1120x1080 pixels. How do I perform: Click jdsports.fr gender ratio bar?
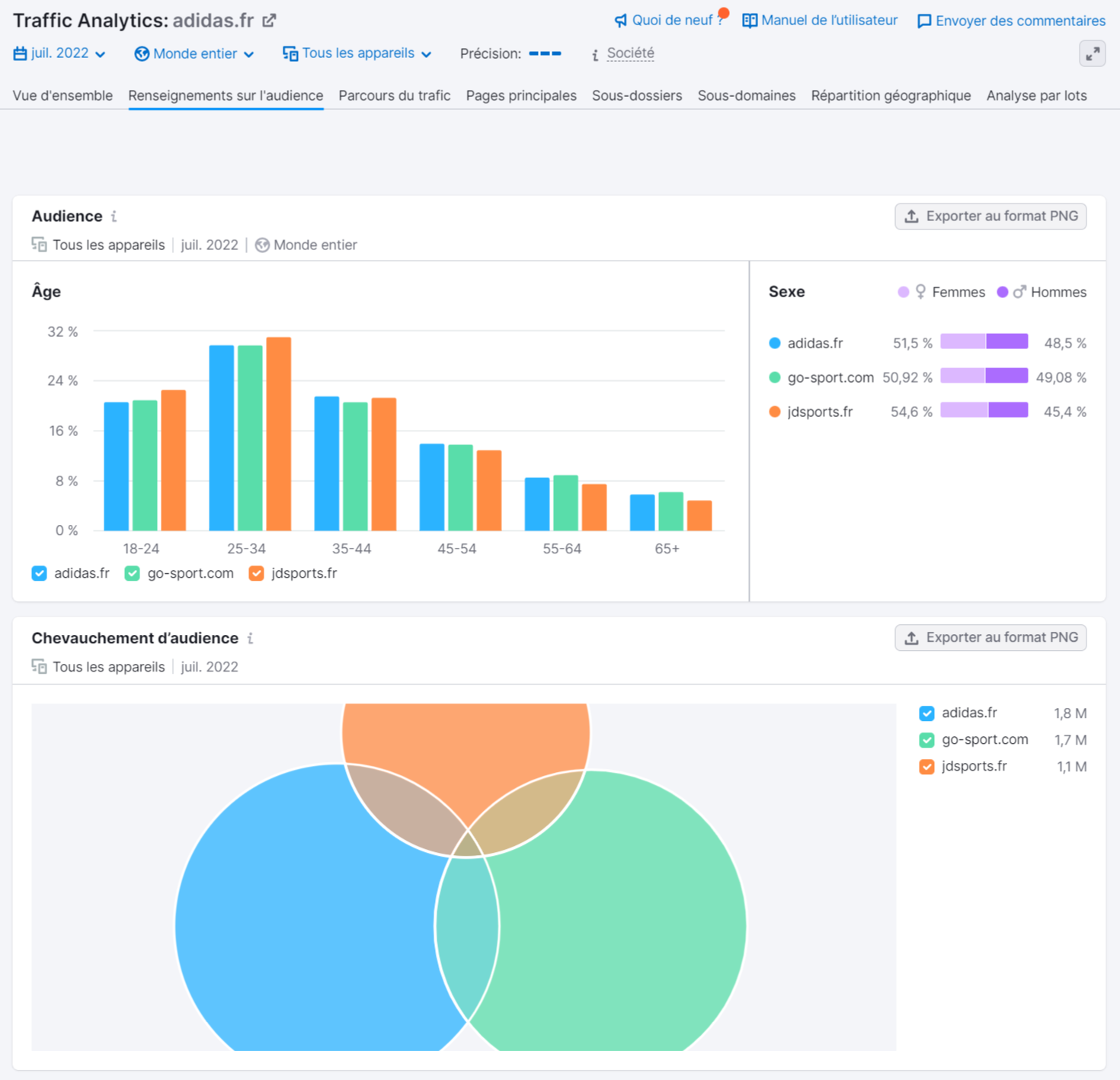pos(984,410)
